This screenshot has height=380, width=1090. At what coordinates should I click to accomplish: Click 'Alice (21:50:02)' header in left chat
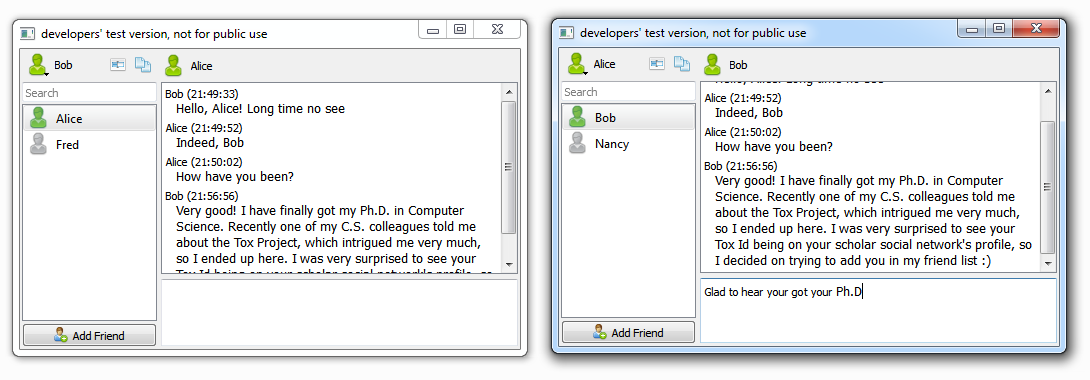[204, 162]
